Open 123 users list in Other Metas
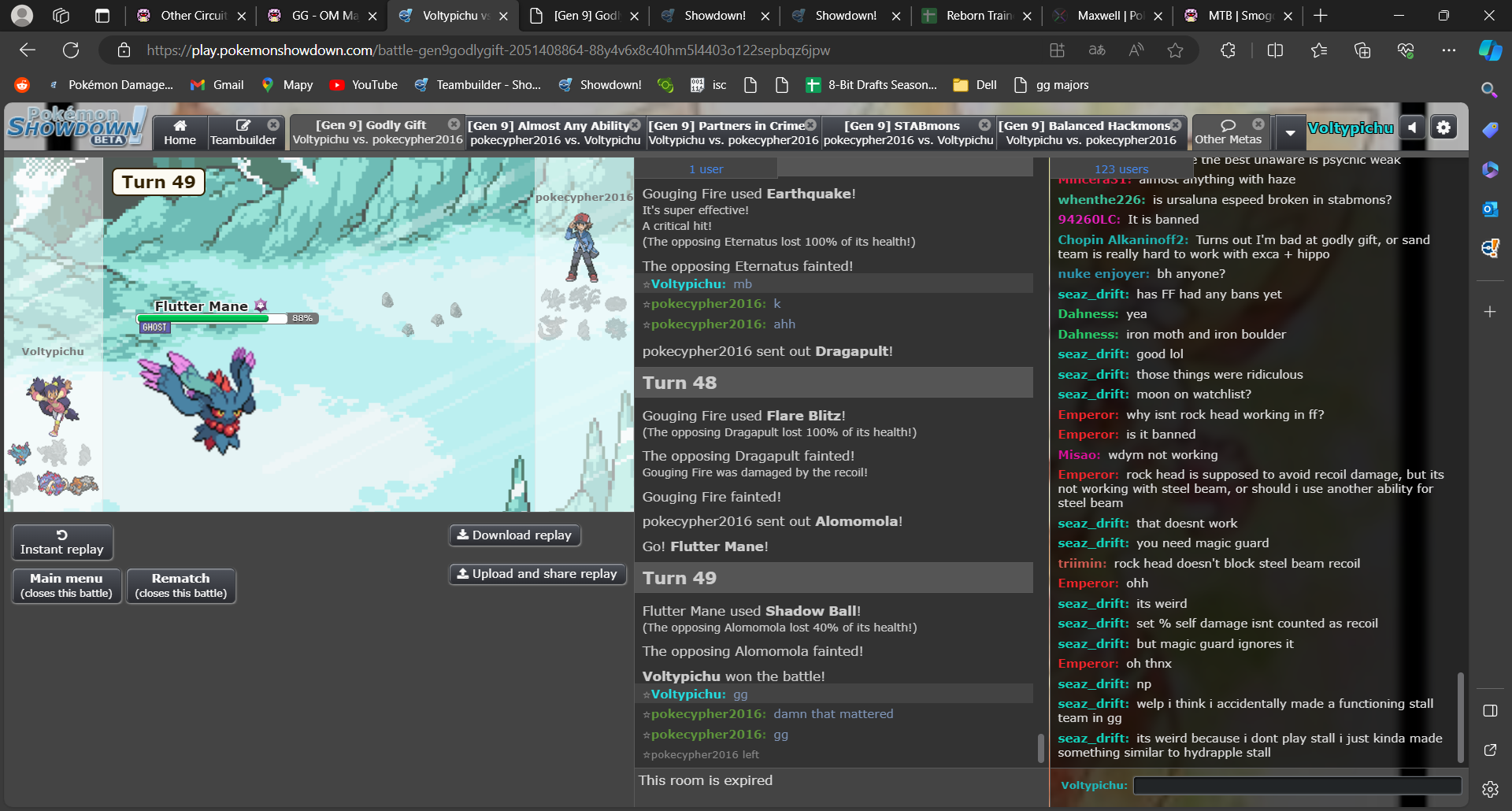Image resolution: width=1512 pixels, height=811 pixels. (1121, 168)
